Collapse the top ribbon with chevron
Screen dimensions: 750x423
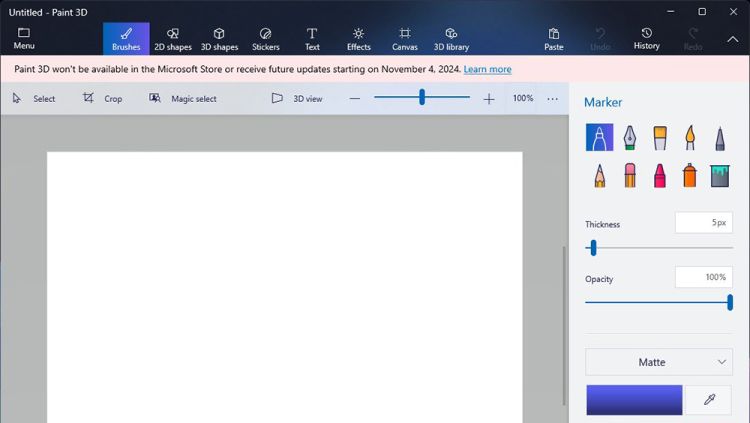[x=733, y=39]
